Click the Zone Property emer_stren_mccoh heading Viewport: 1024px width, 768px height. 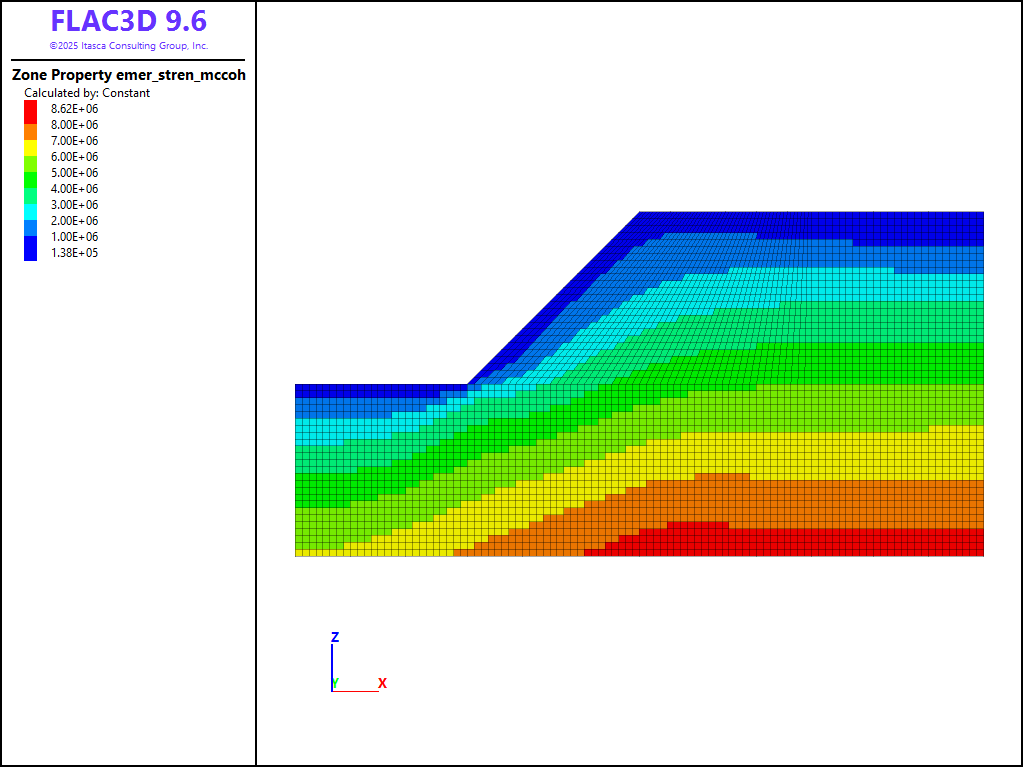(129, 75)
